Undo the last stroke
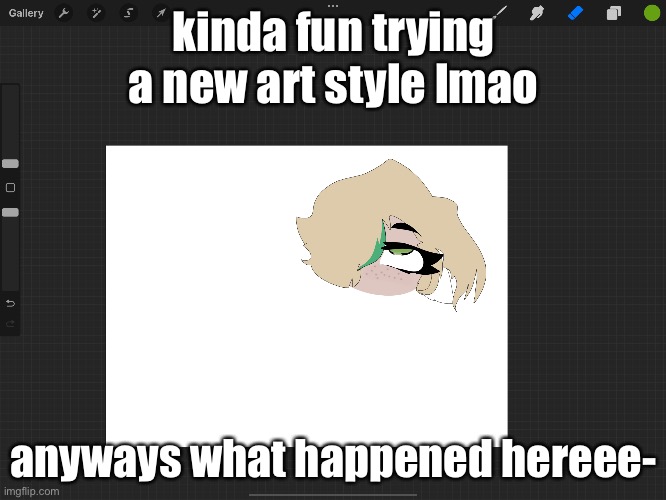Screen dimensions: 666x500 click(11, 303)
